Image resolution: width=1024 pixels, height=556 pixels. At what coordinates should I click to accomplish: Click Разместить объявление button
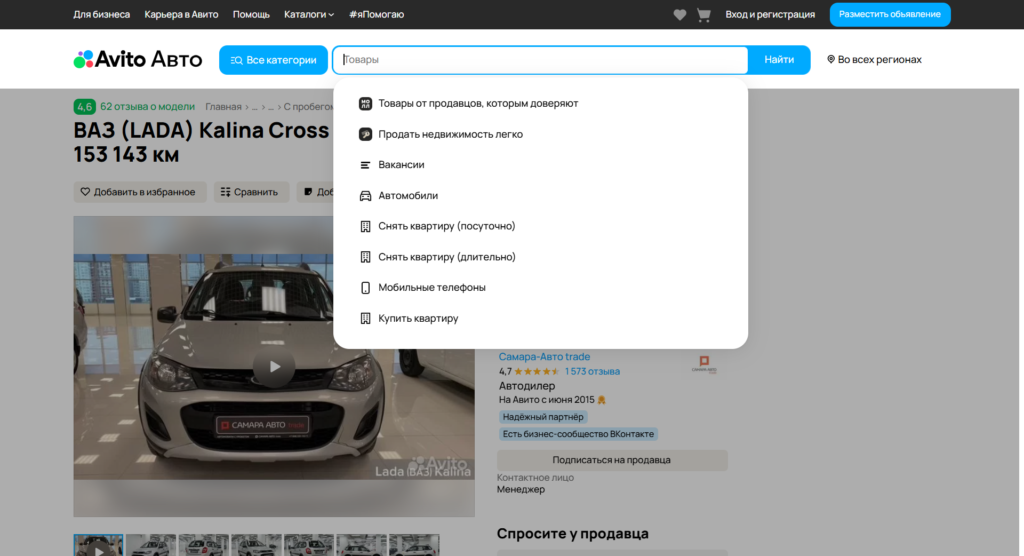pyautogui.click(x=889, y=14)
